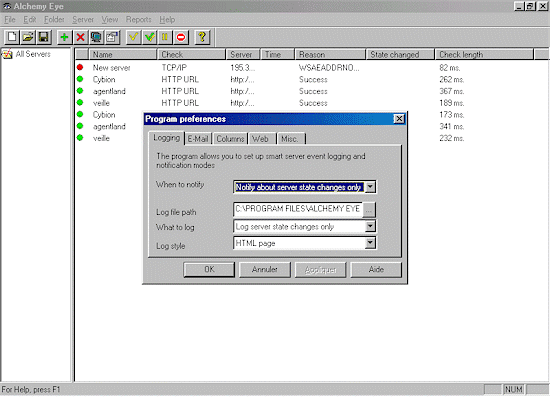The width and height of the screenshot is (551, 397).
Task: Close the Program preferences dialog
Action: coord(399,119)
